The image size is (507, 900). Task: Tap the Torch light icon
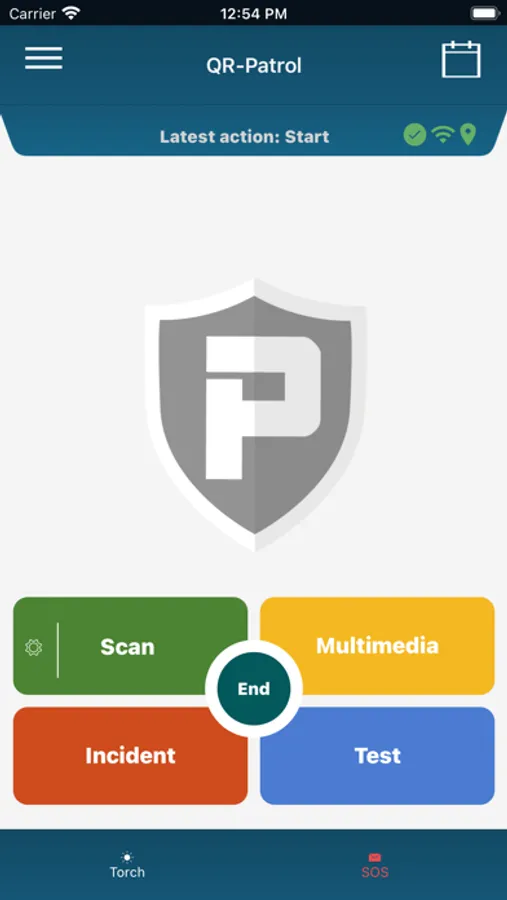pos(127,858)
